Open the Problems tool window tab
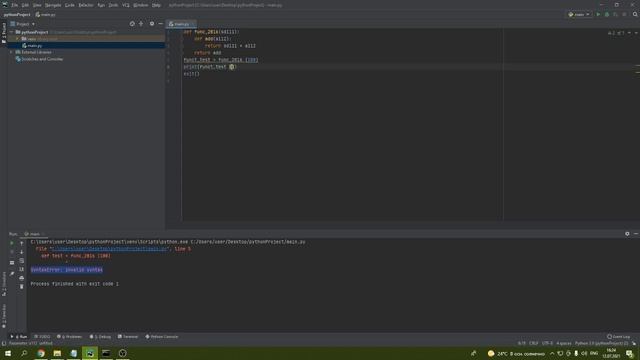The width and height of the screenshot is (640, 360). click(69, 337)
